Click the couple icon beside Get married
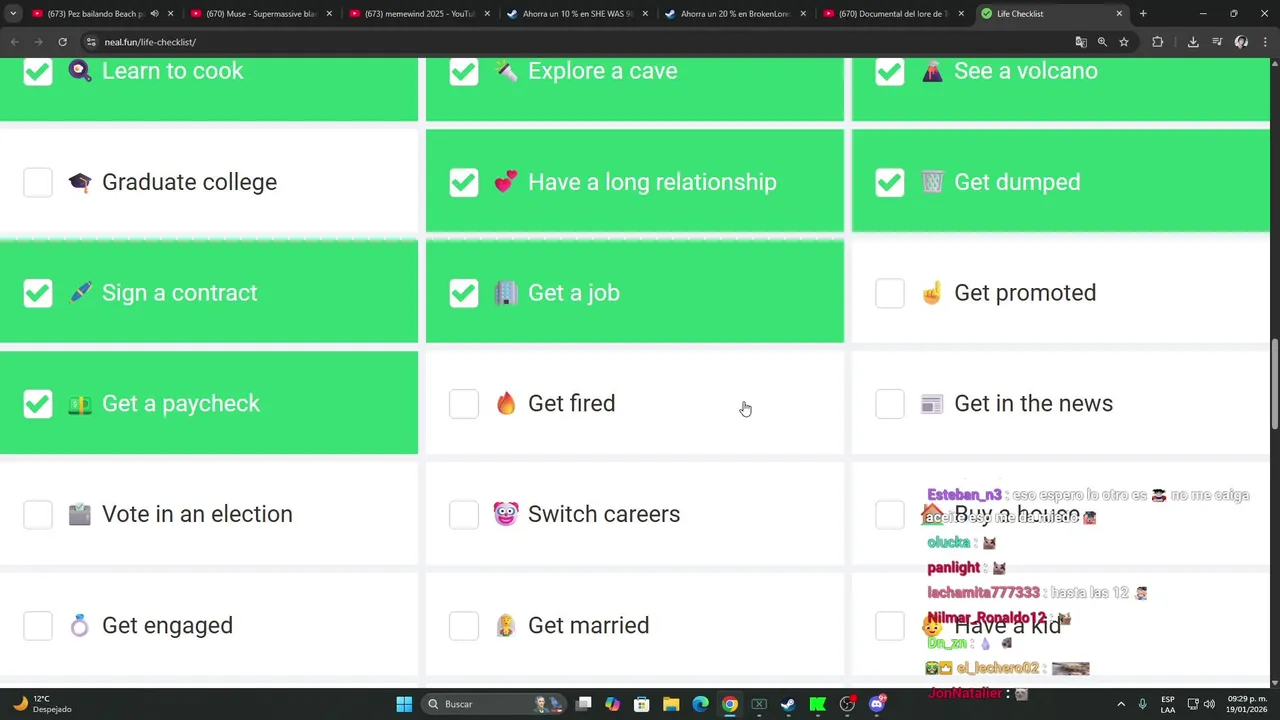The width and height of the screenshot is (1280, 720). pos(506,625)
